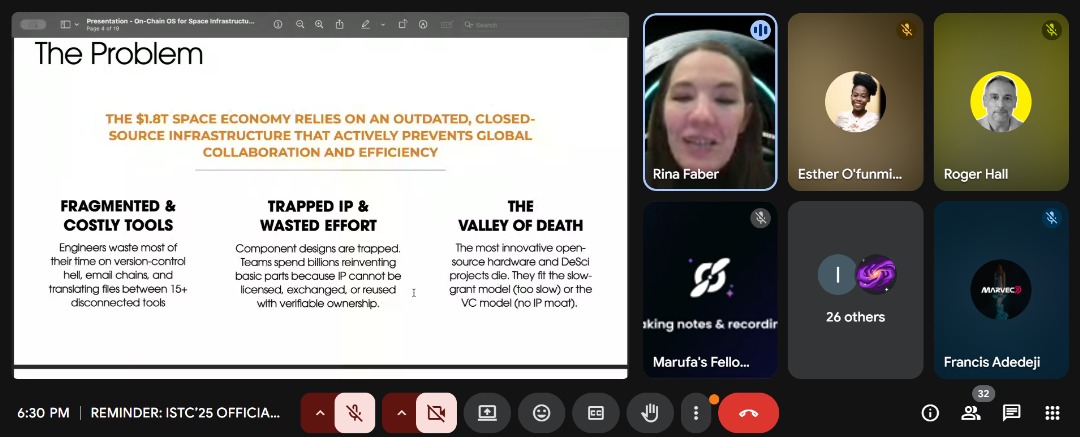Zoom in the presentation PDF
The image size is (1080, 437).
[319, 24]
